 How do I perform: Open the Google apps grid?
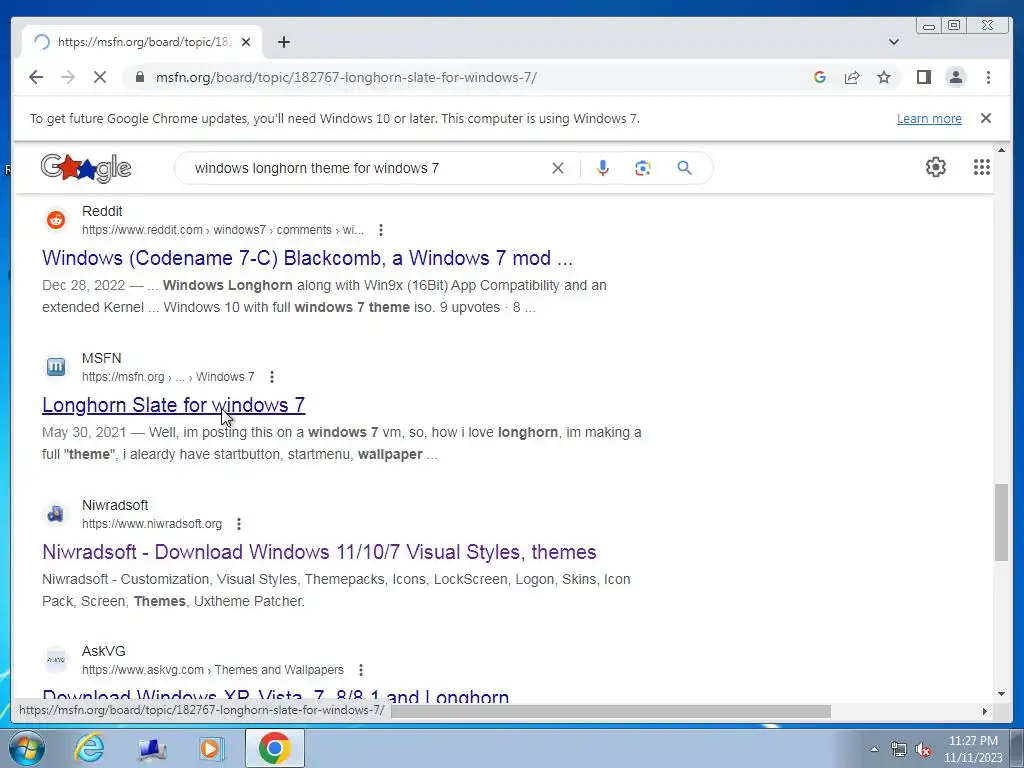982,167
